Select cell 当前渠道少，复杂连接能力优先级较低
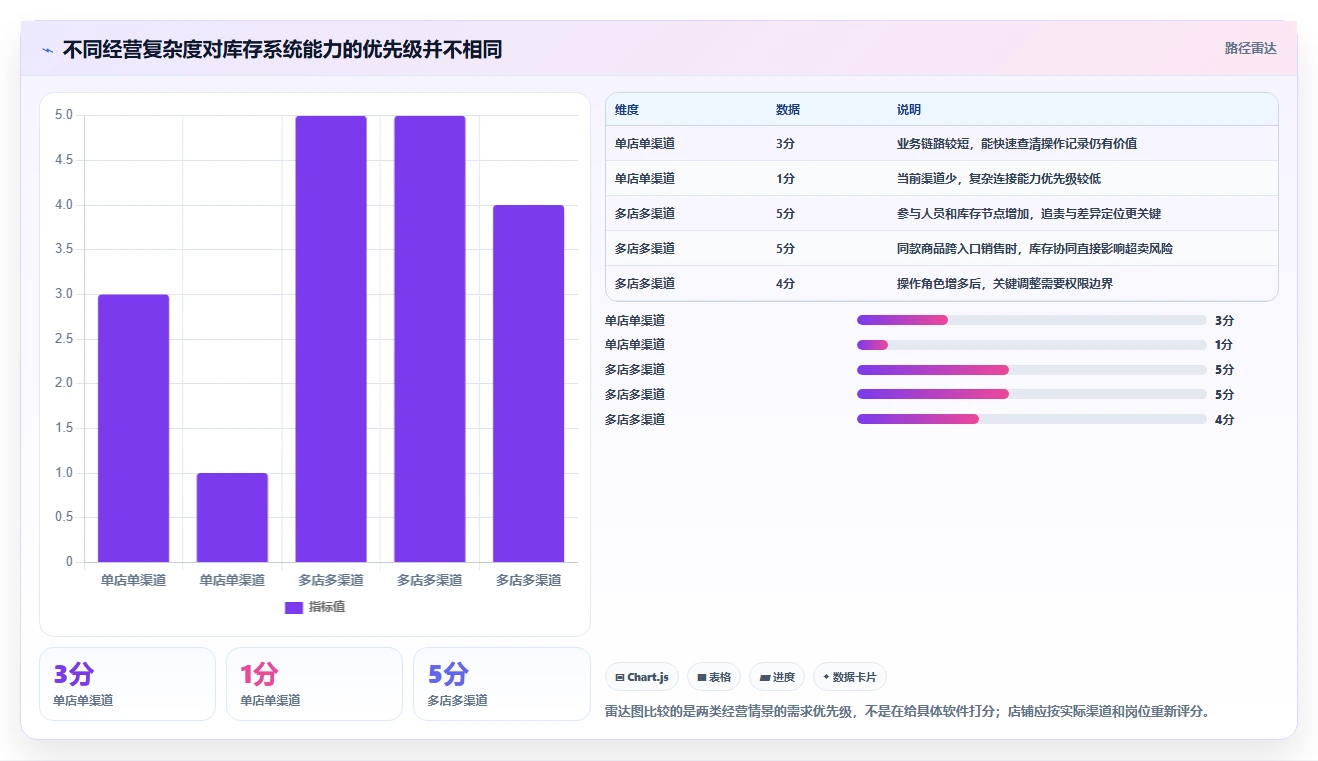The image size is (1318, 761). pos(999,179)
